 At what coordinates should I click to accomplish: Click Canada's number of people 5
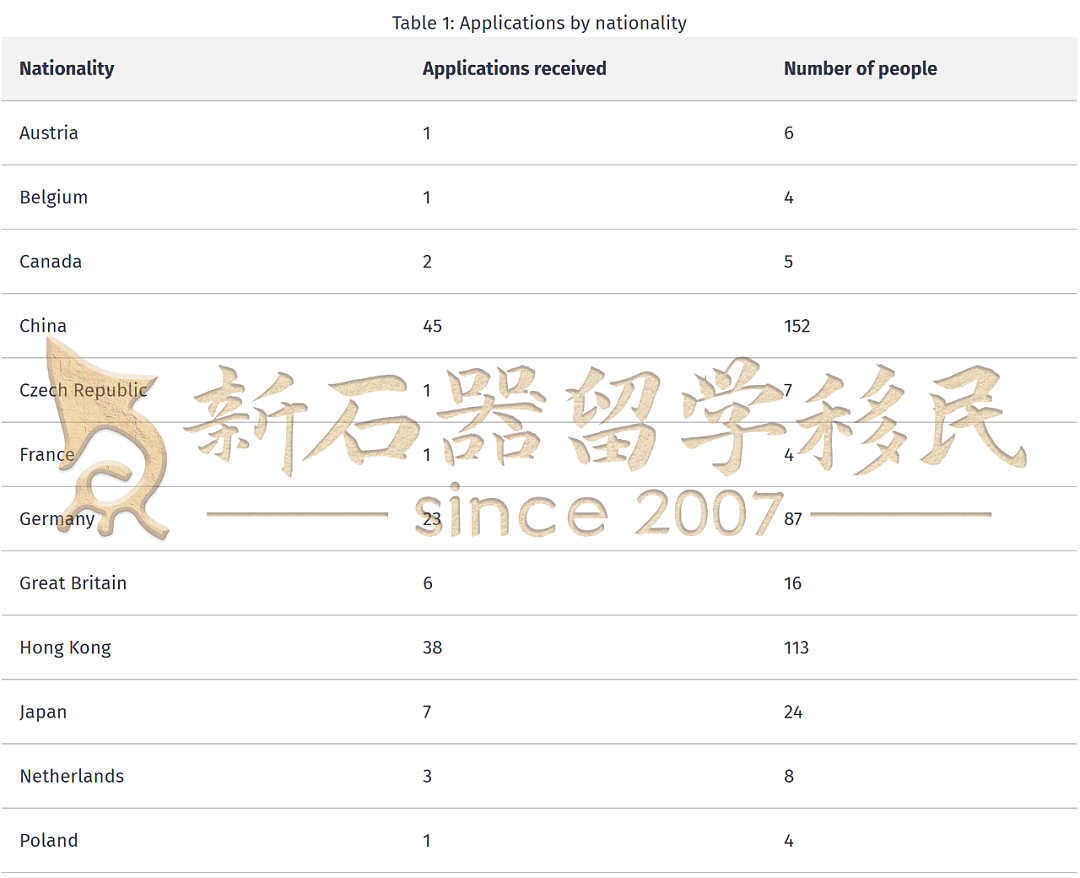point(789,262)
